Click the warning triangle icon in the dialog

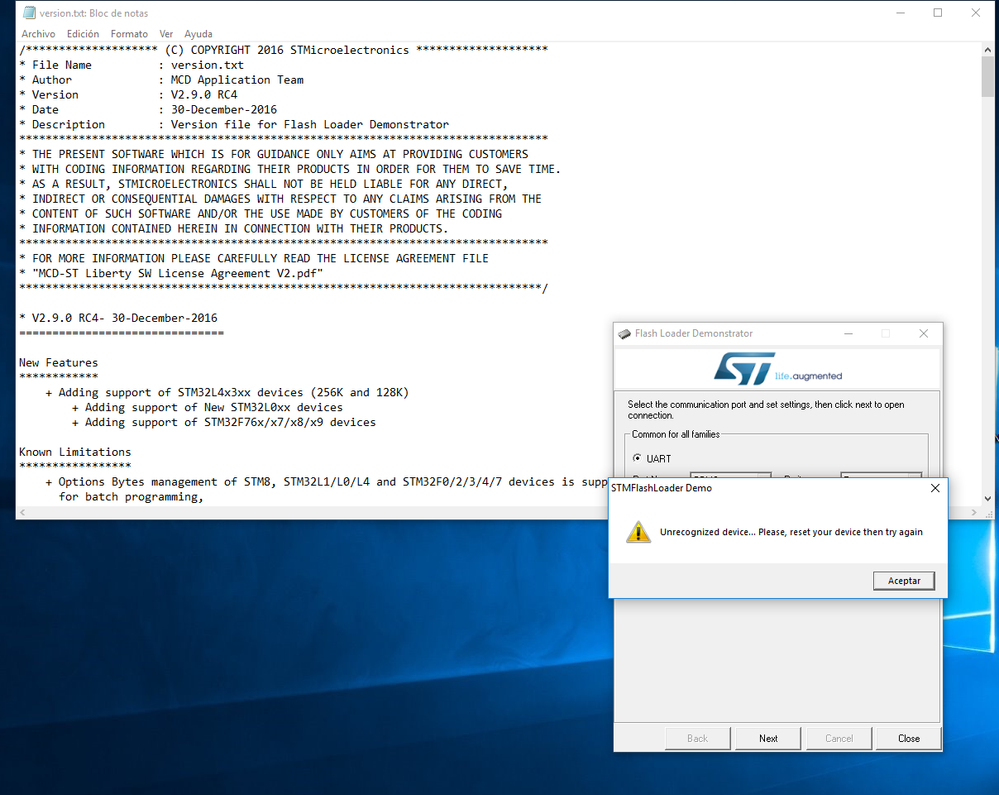pos(638,532)
